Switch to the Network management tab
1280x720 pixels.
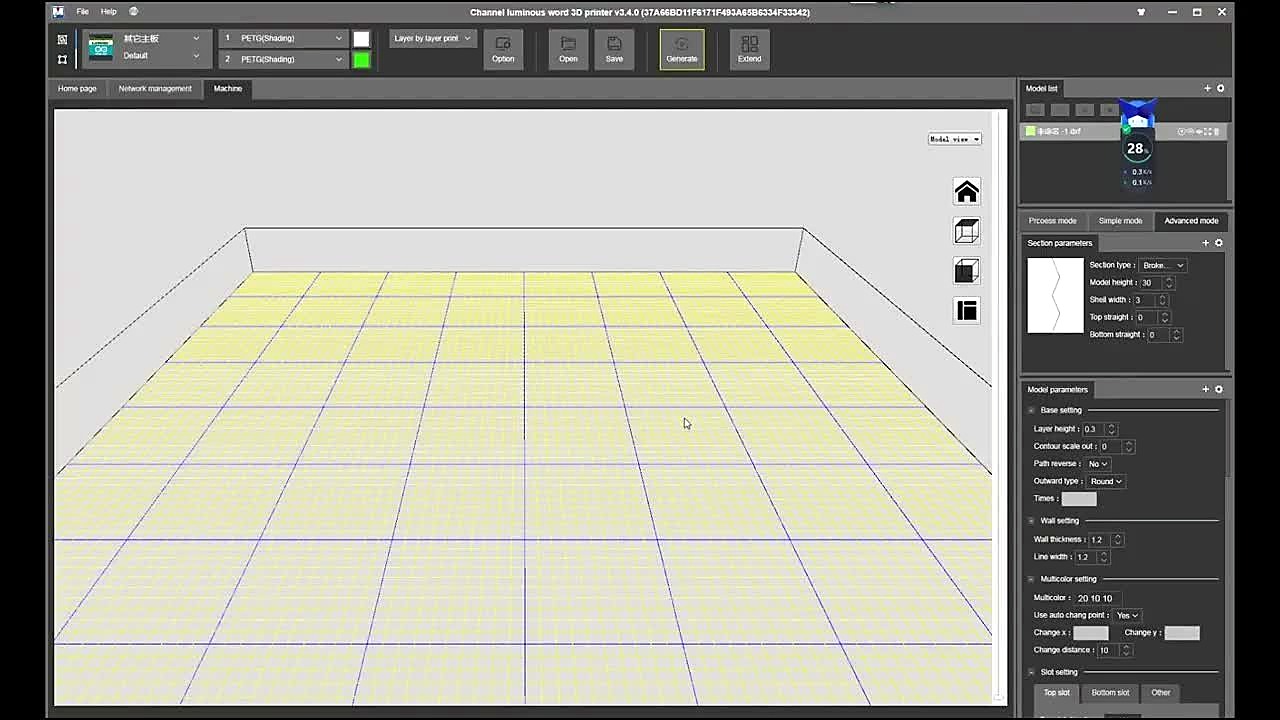pos(155,88)
